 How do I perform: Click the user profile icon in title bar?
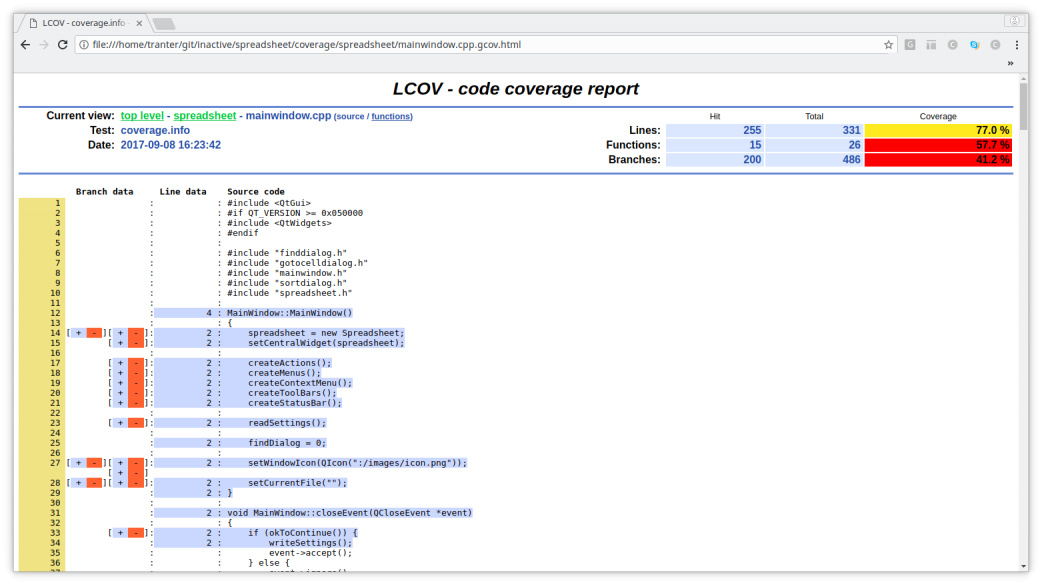click(1016, 21)
